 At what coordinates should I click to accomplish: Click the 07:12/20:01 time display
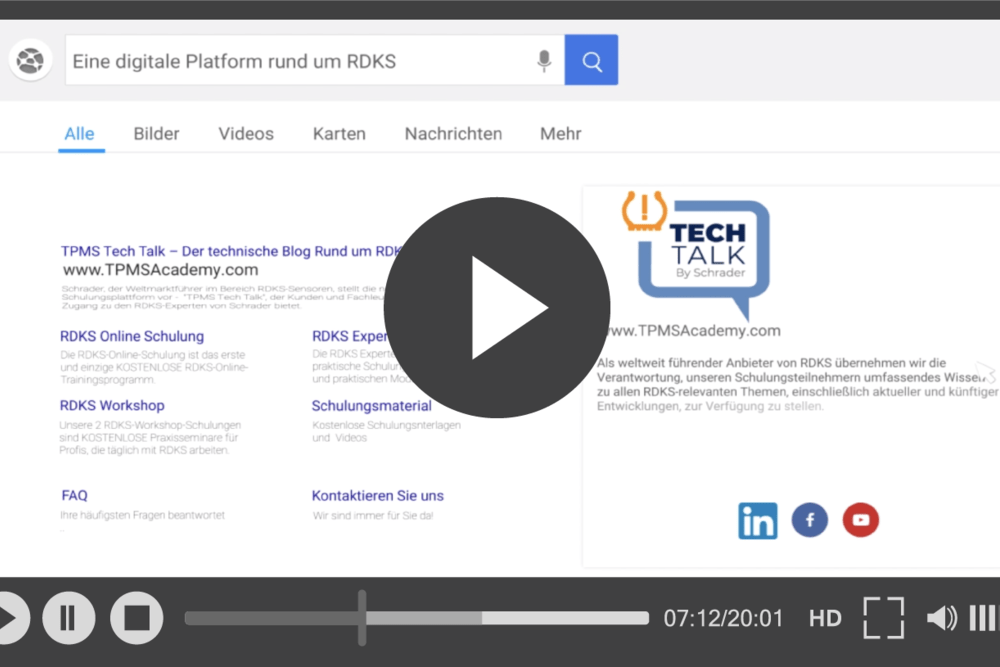pos(723,618)
